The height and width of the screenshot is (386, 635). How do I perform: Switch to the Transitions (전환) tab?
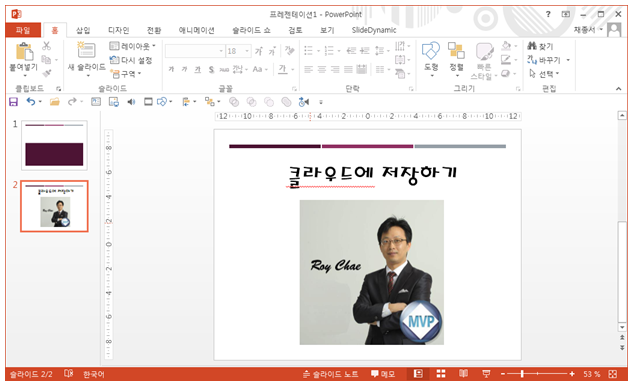coord(154,30)
